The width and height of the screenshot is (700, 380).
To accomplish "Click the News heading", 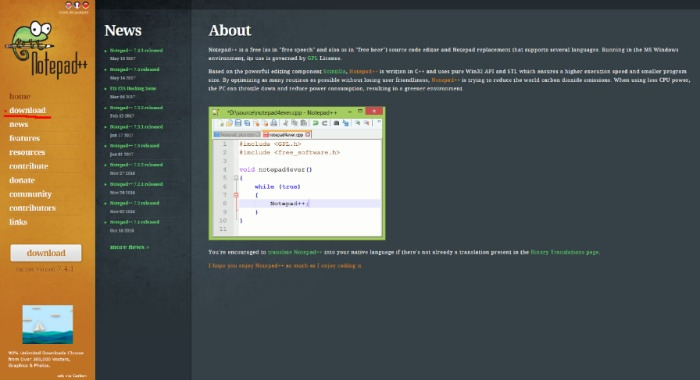I will (x=123, y=30).
